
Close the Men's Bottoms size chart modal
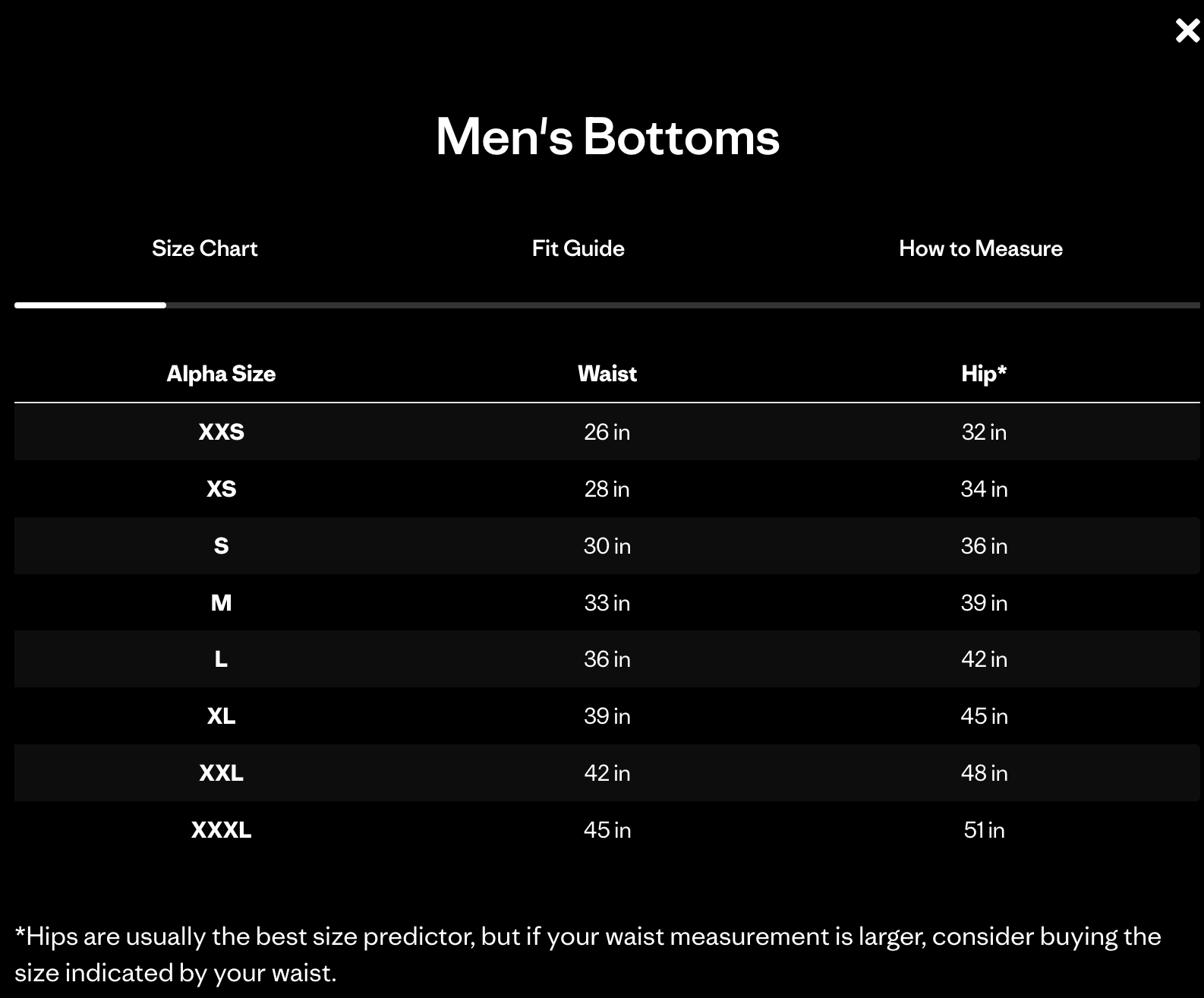(x=1187, y=30)
